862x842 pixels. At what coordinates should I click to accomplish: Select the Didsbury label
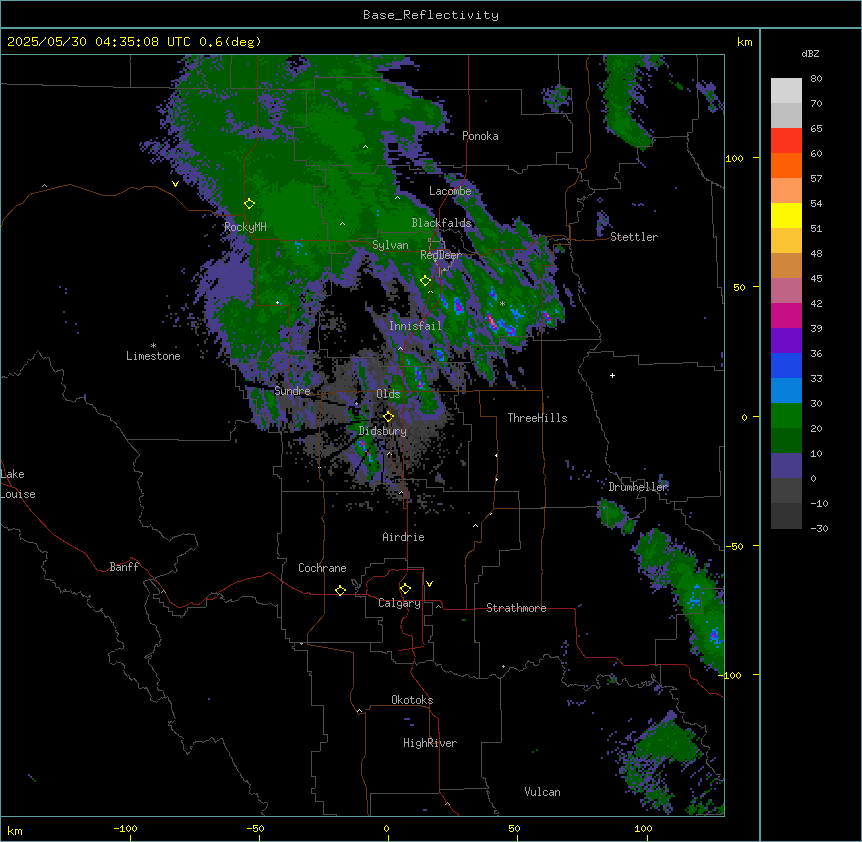(383, 431)
